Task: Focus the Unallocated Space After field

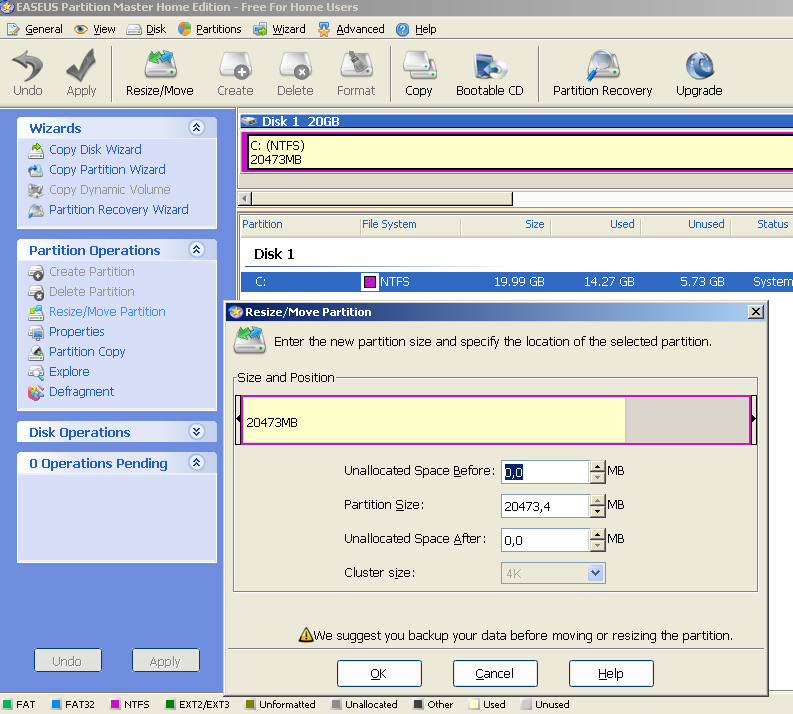Action: pyautogui.click(x=545, y=540)
